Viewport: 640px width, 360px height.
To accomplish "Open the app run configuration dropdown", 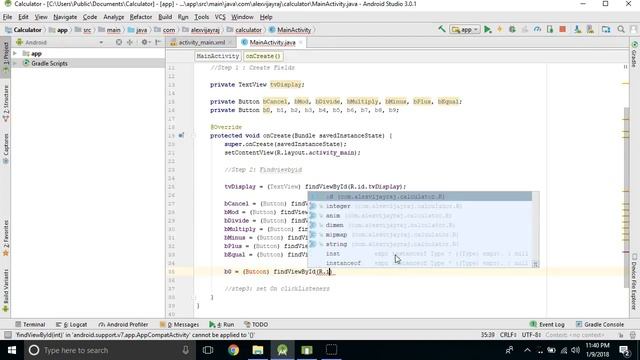I will tap(465, 29).
